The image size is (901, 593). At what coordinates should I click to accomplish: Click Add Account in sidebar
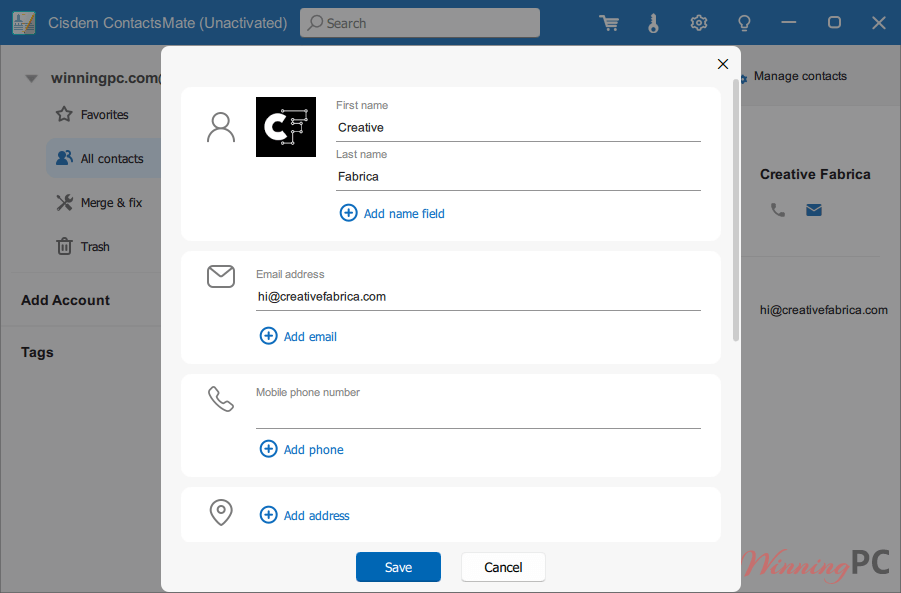point(66,300)
